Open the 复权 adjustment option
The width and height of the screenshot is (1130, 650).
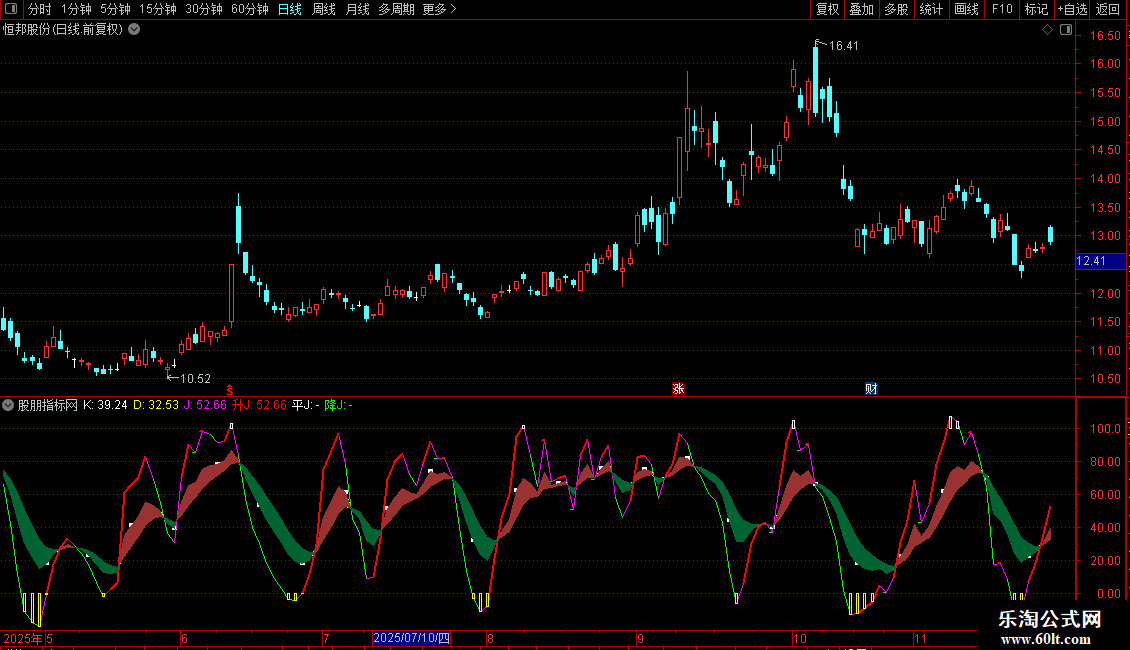(x=827, y=9)
